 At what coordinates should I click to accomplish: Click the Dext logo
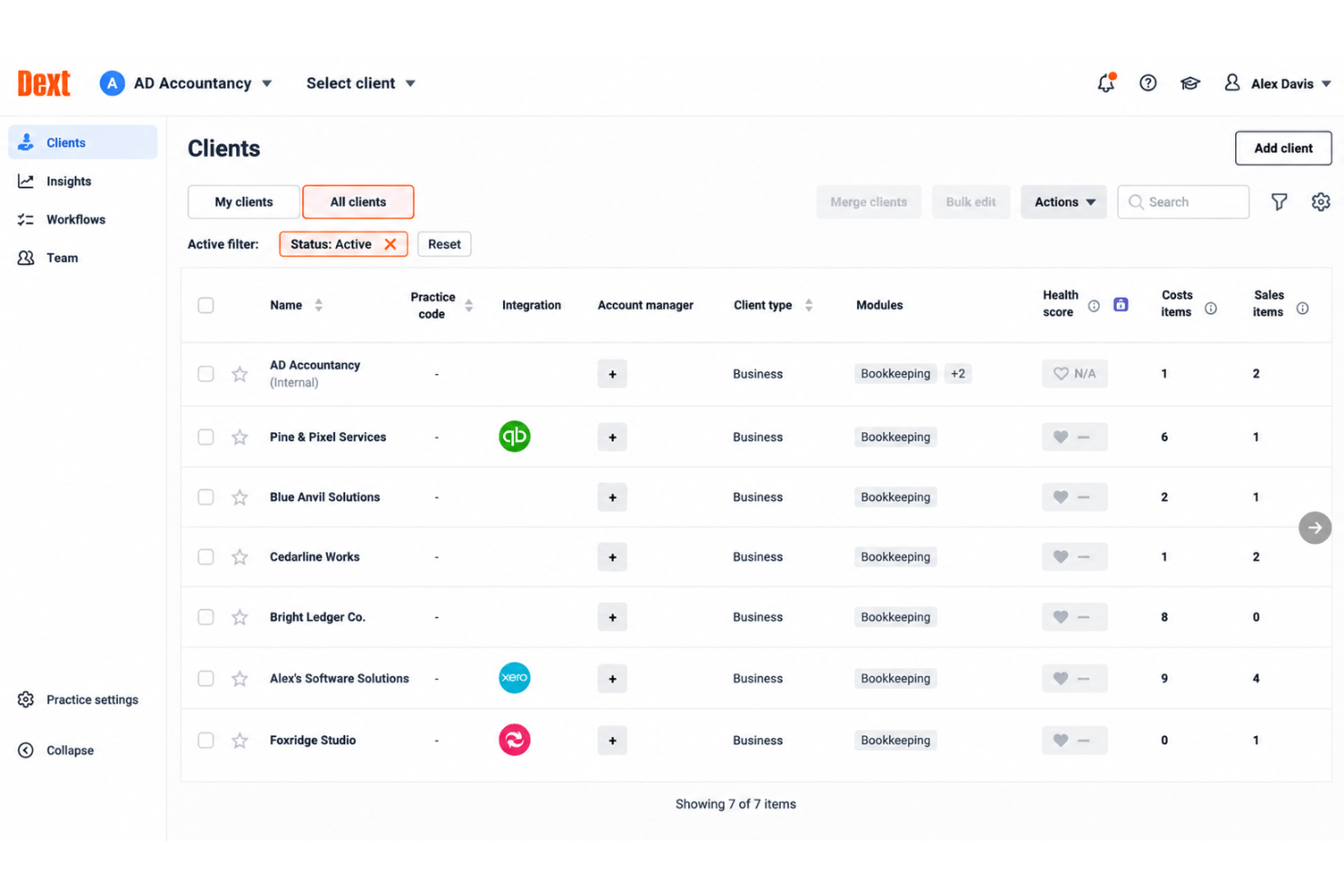tap(44, 83)
